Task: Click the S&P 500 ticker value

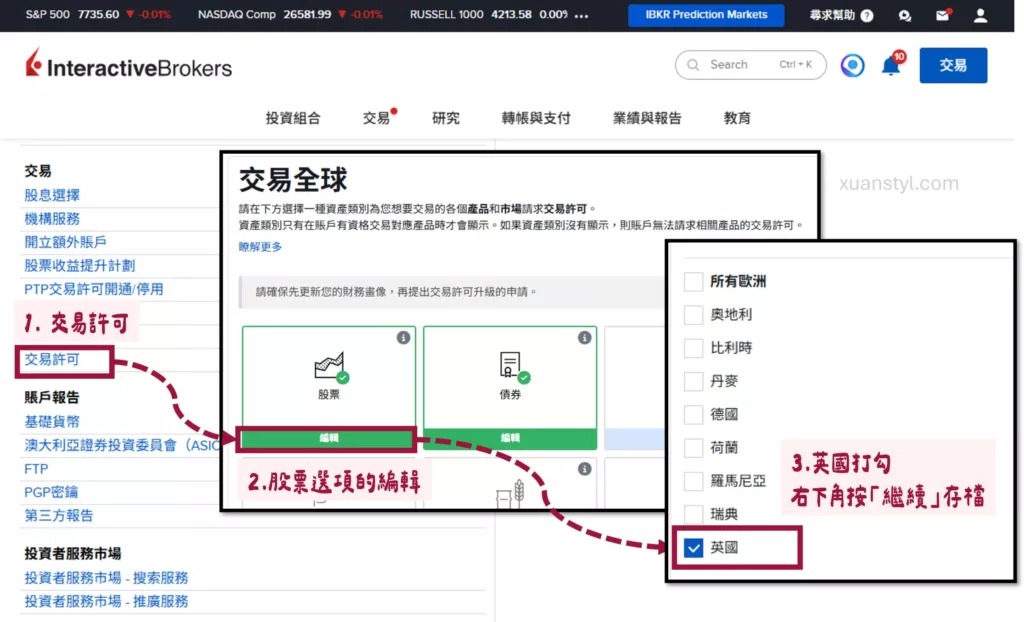Action: tap(98, 14)
